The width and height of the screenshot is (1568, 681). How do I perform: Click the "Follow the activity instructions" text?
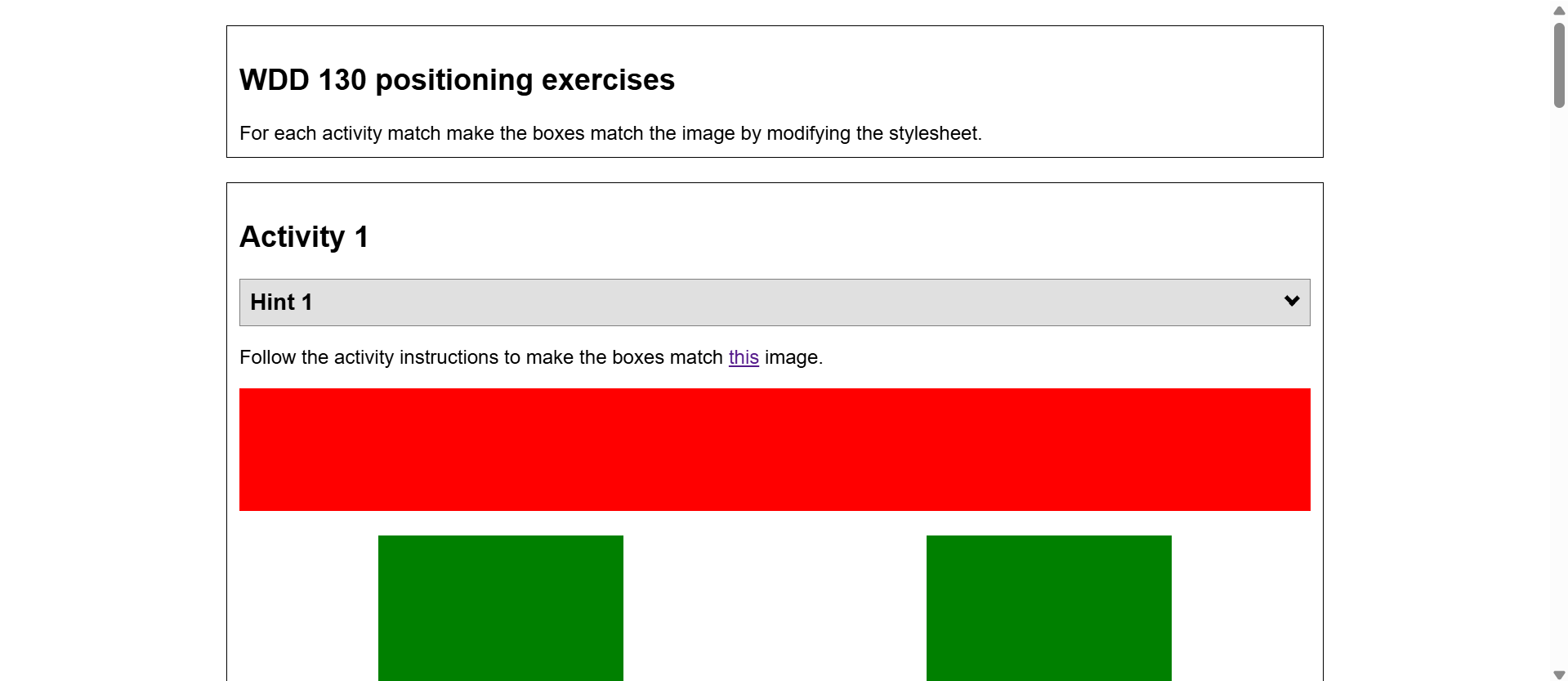coord(480,357)
